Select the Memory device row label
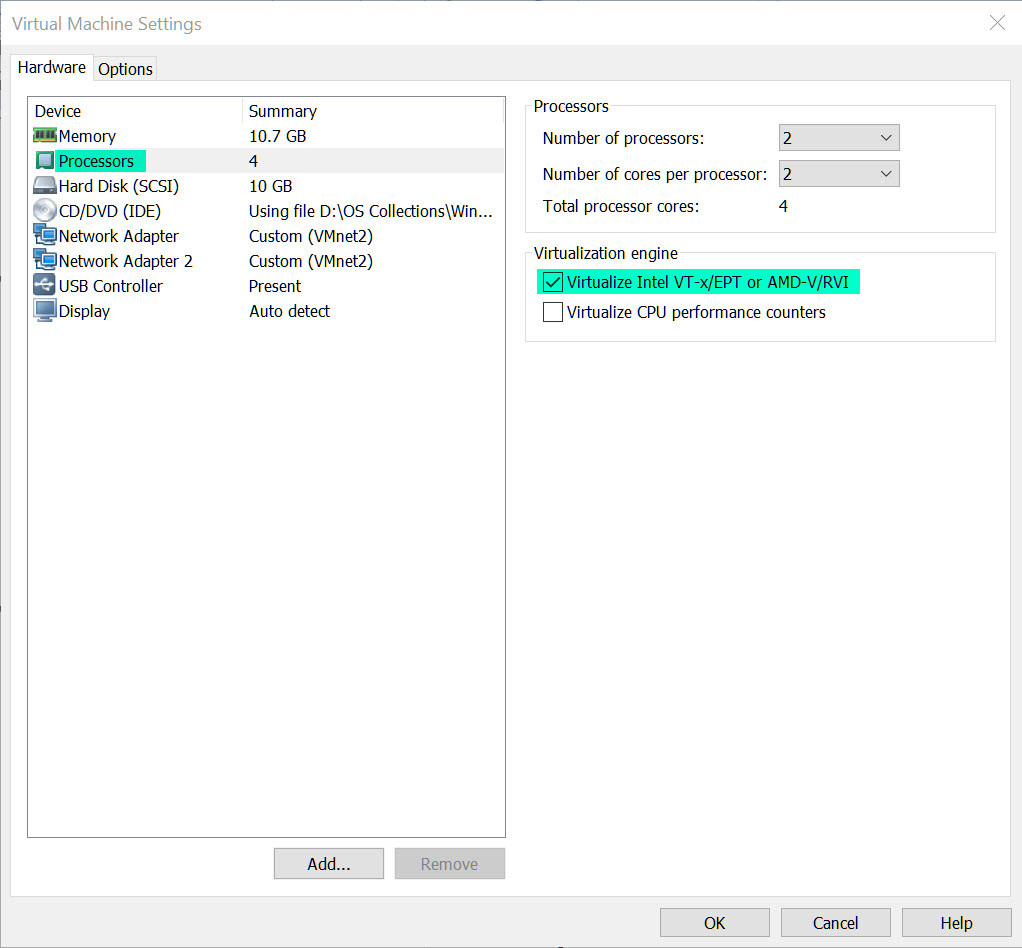This screenshot has width=1022, height=948. click(87, 136)
